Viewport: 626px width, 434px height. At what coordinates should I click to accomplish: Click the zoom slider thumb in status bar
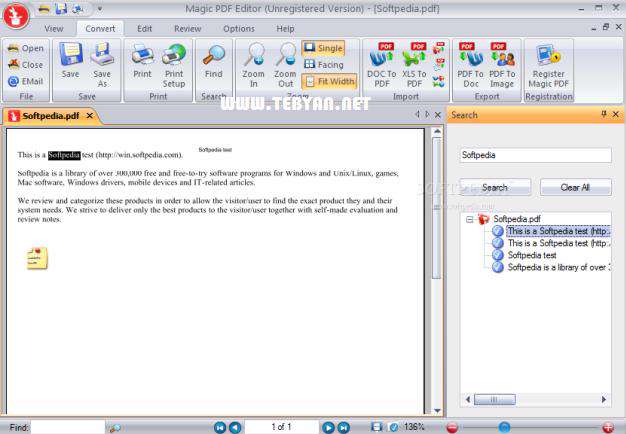[504, 428]
